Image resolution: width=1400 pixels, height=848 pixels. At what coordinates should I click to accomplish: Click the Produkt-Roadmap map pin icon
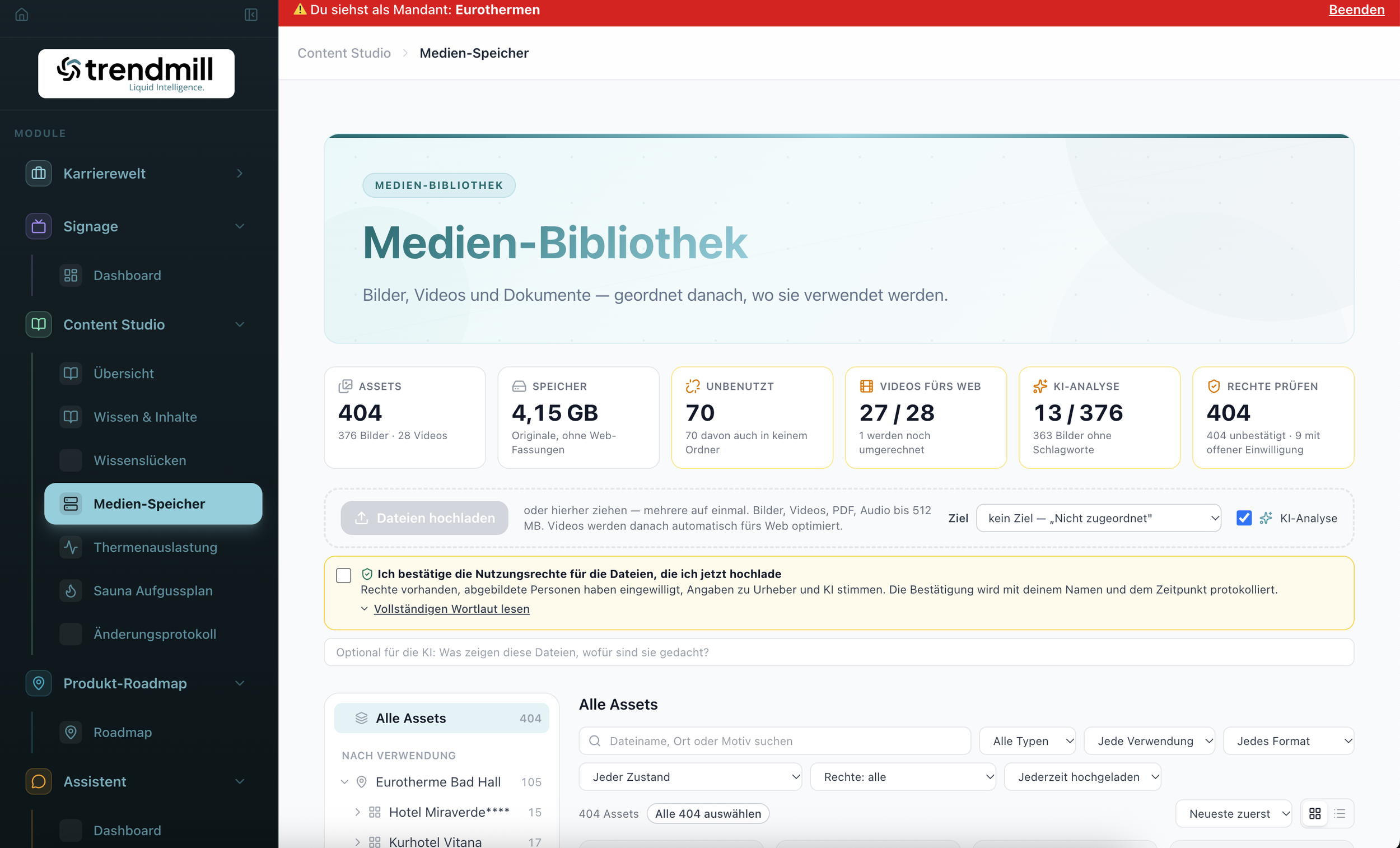tap(39, 683)
